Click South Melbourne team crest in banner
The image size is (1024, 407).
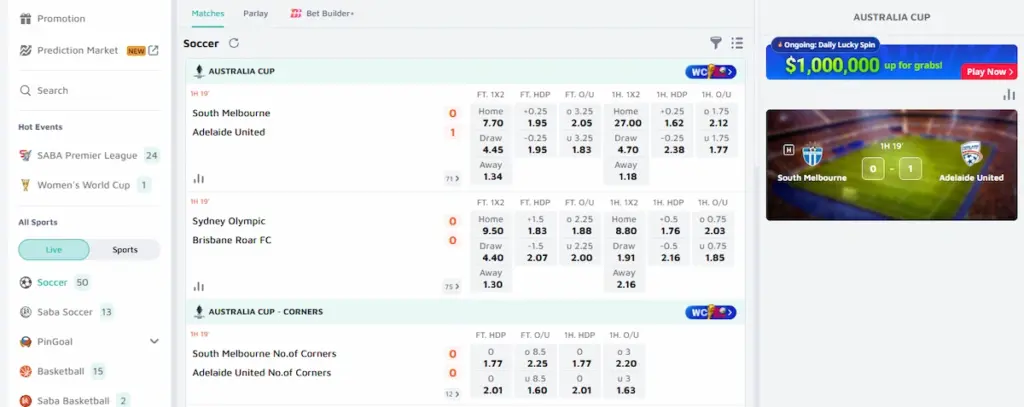[x=812, y=154]
